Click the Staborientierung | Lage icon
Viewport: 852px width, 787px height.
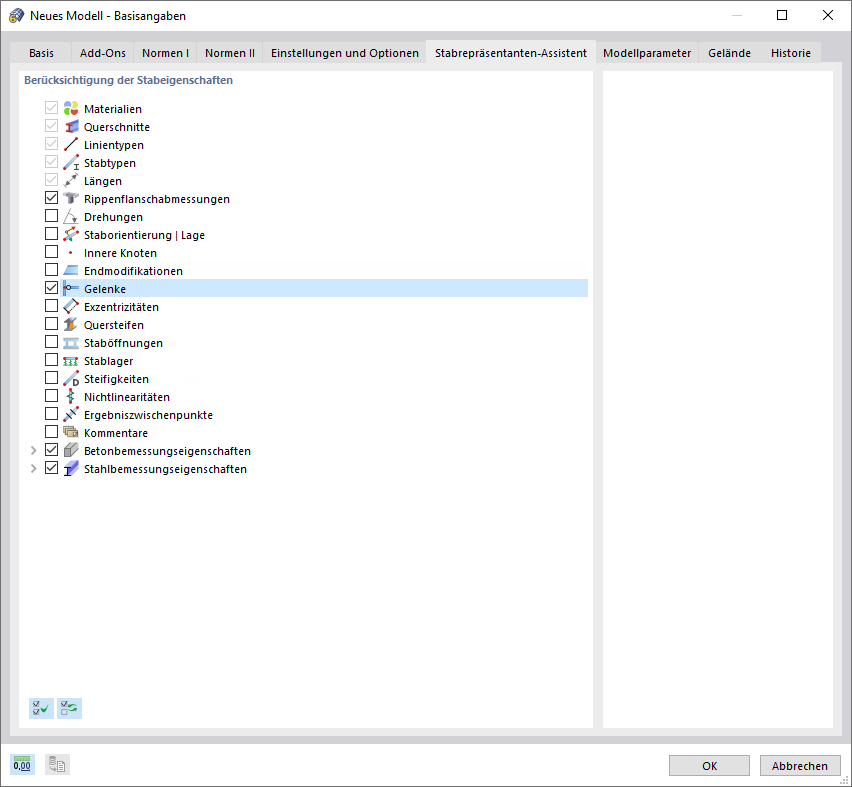point(71,234)
